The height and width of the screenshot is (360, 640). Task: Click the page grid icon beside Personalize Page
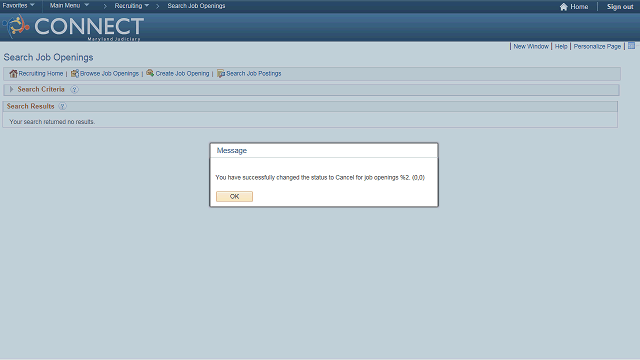coord(631,46)
